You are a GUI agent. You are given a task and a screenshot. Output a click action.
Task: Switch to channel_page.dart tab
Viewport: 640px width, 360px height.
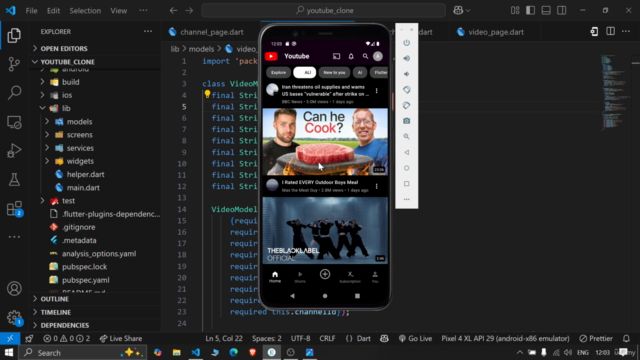pyautogui.click(x=211, y=32)
